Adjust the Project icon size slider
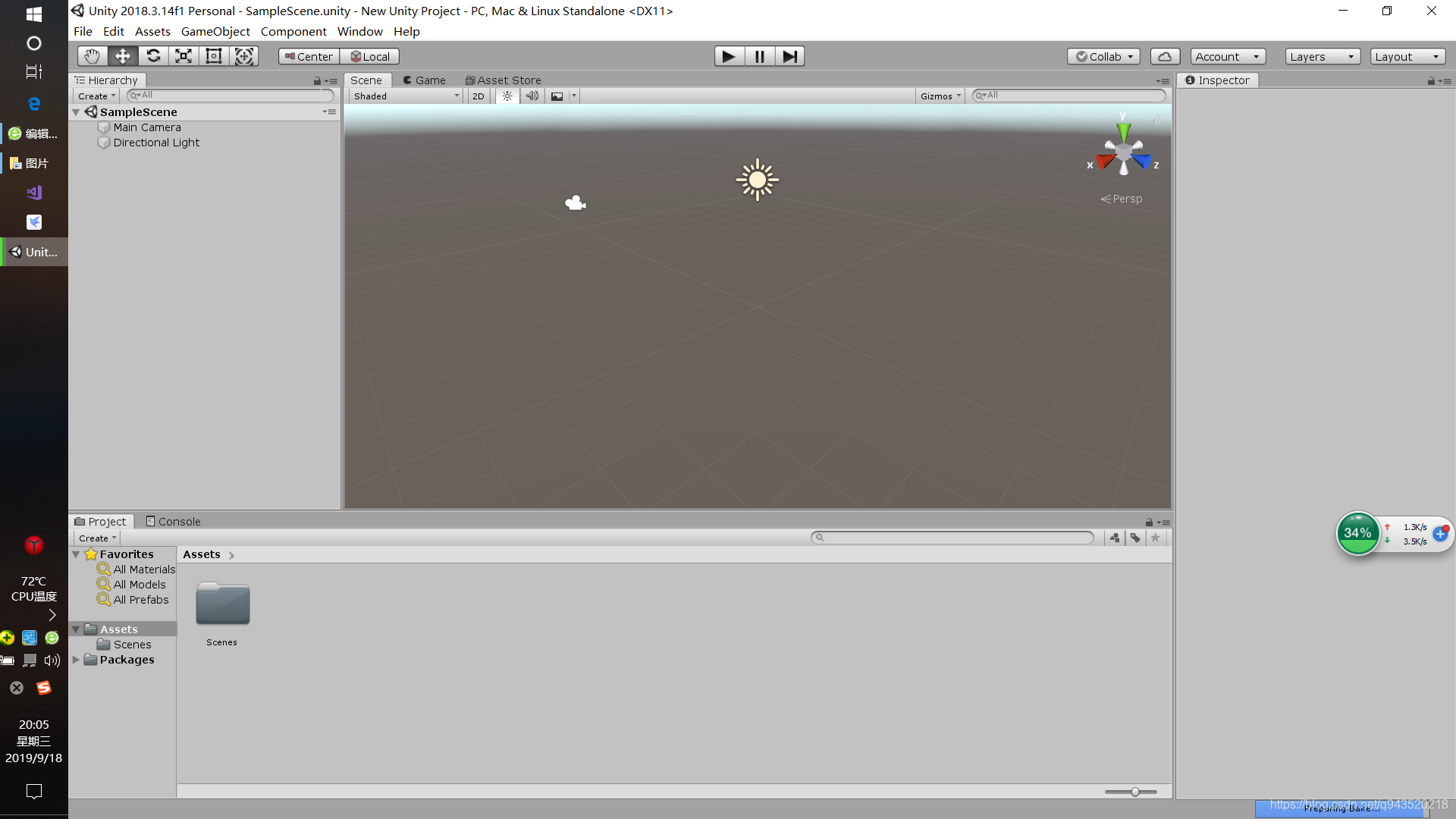Screen dimensions: 1456x819 pyautogui.click(x=1134, y=792)
